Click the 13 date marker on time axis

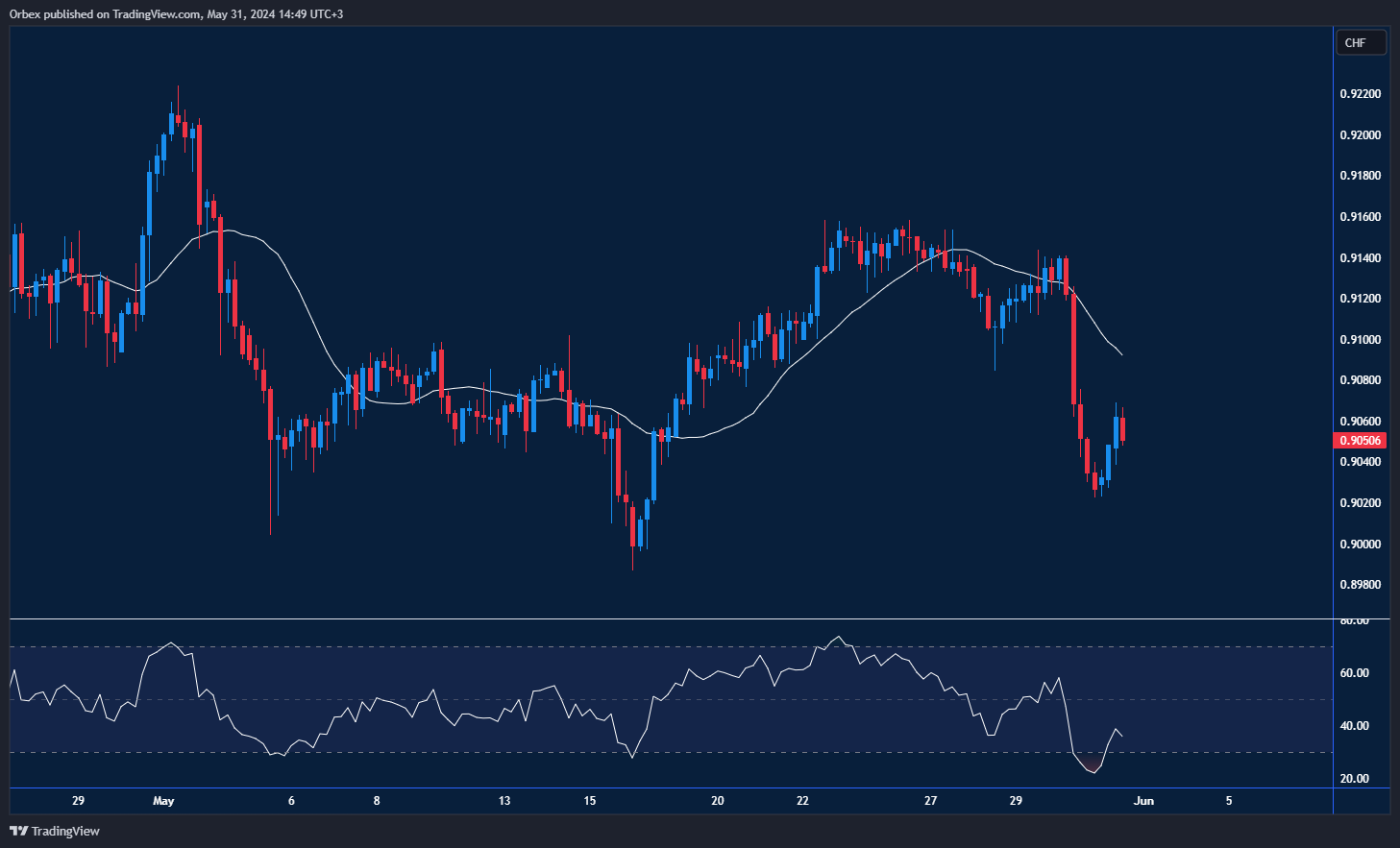(x=504, y=801)
